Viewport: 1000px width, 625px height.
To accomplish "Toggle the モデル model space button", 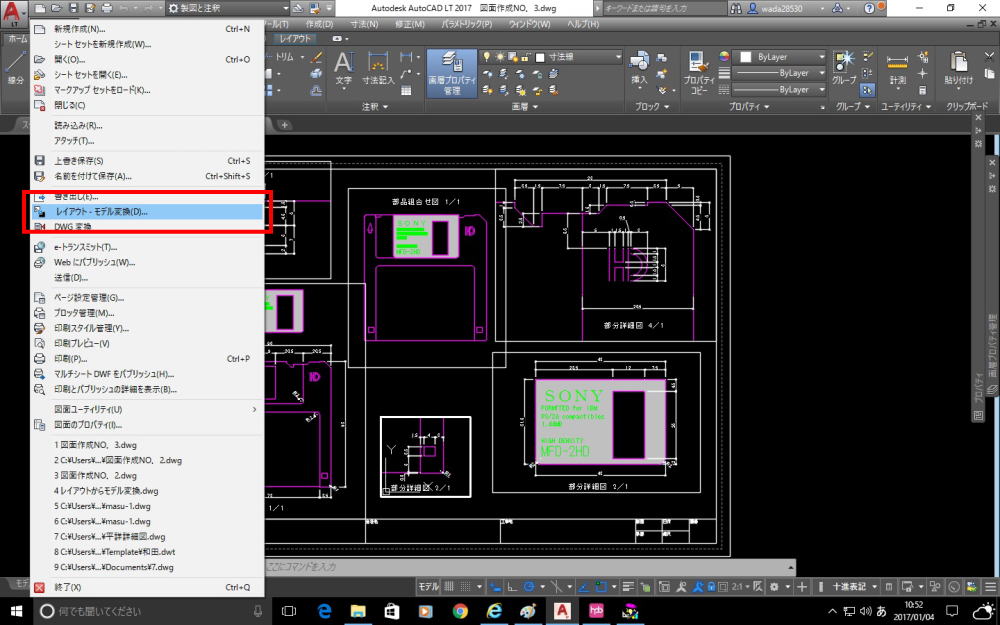I will pyautogui.click(x=427, y=587).
